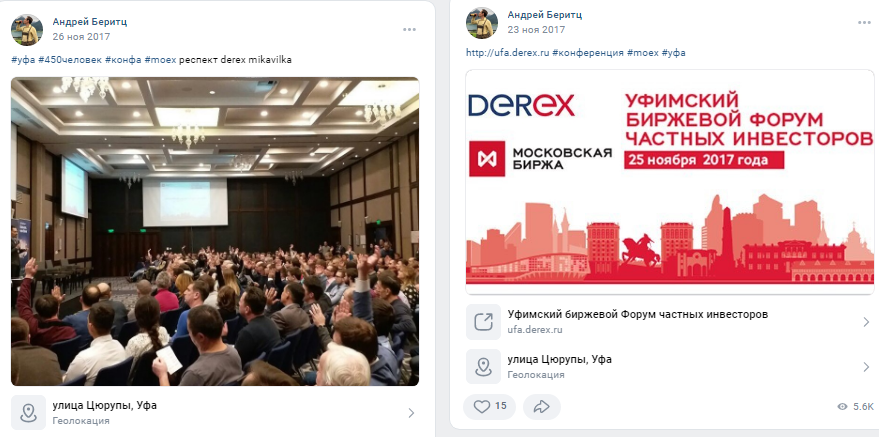Click the external link icon beside ufa.derex.ru

(483, 322)
